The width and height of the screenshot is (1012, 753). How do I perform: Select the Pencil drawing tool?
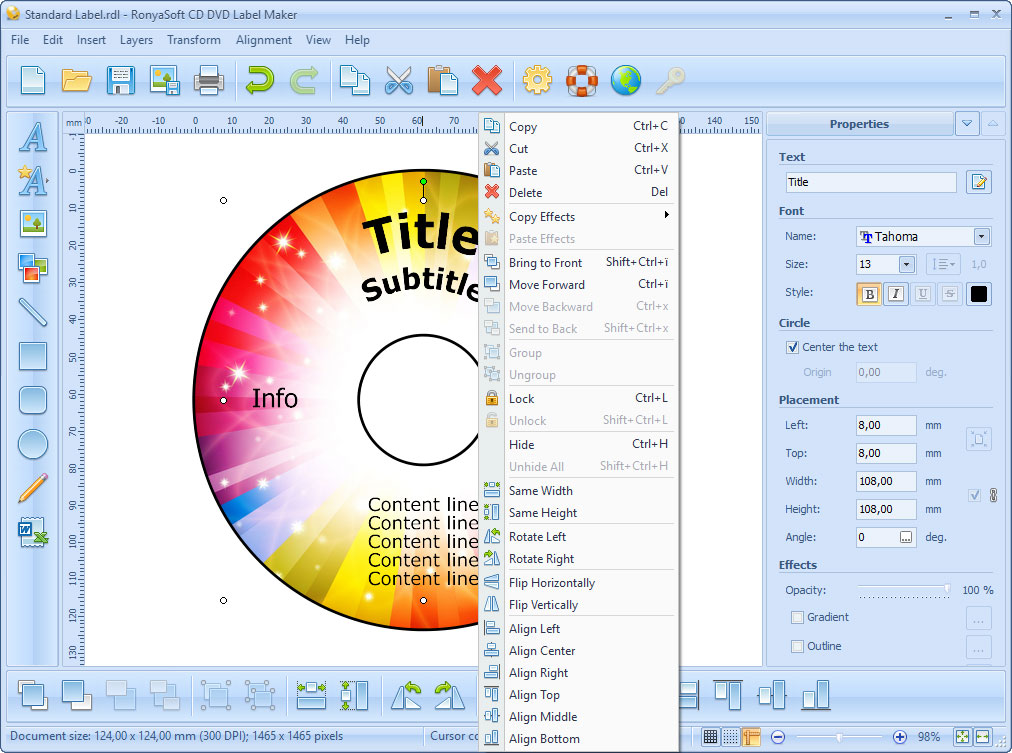click(33, 488)
